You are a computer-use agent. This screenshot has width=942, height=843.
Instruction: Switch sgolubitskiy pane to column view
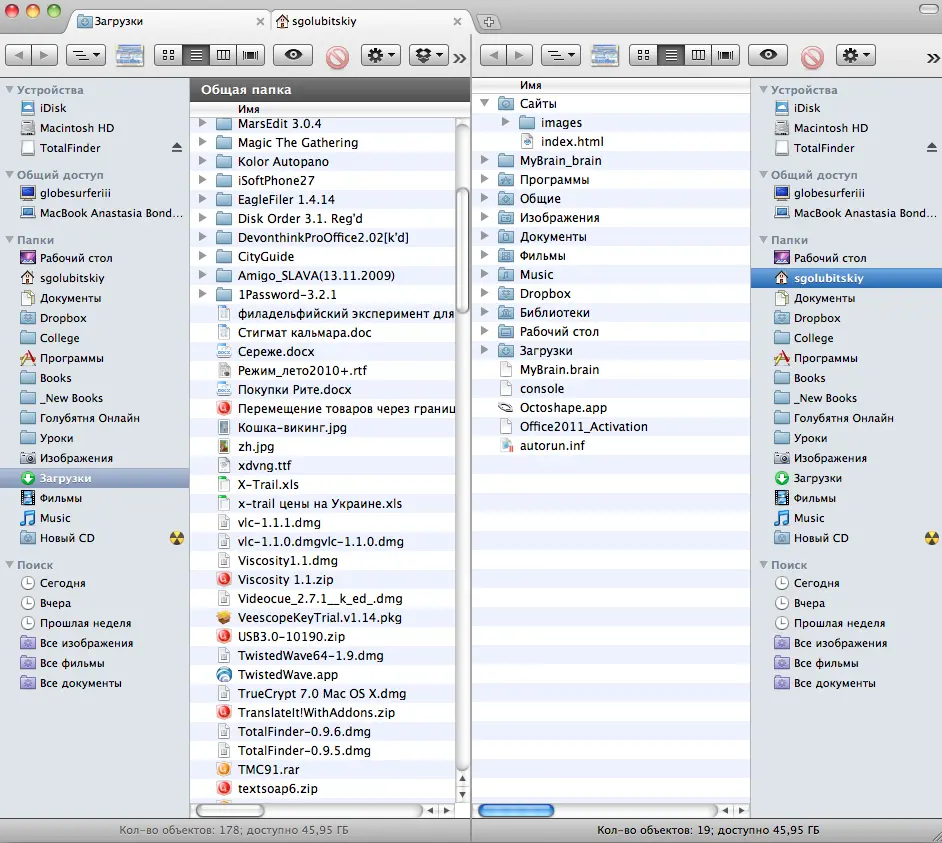699,55
